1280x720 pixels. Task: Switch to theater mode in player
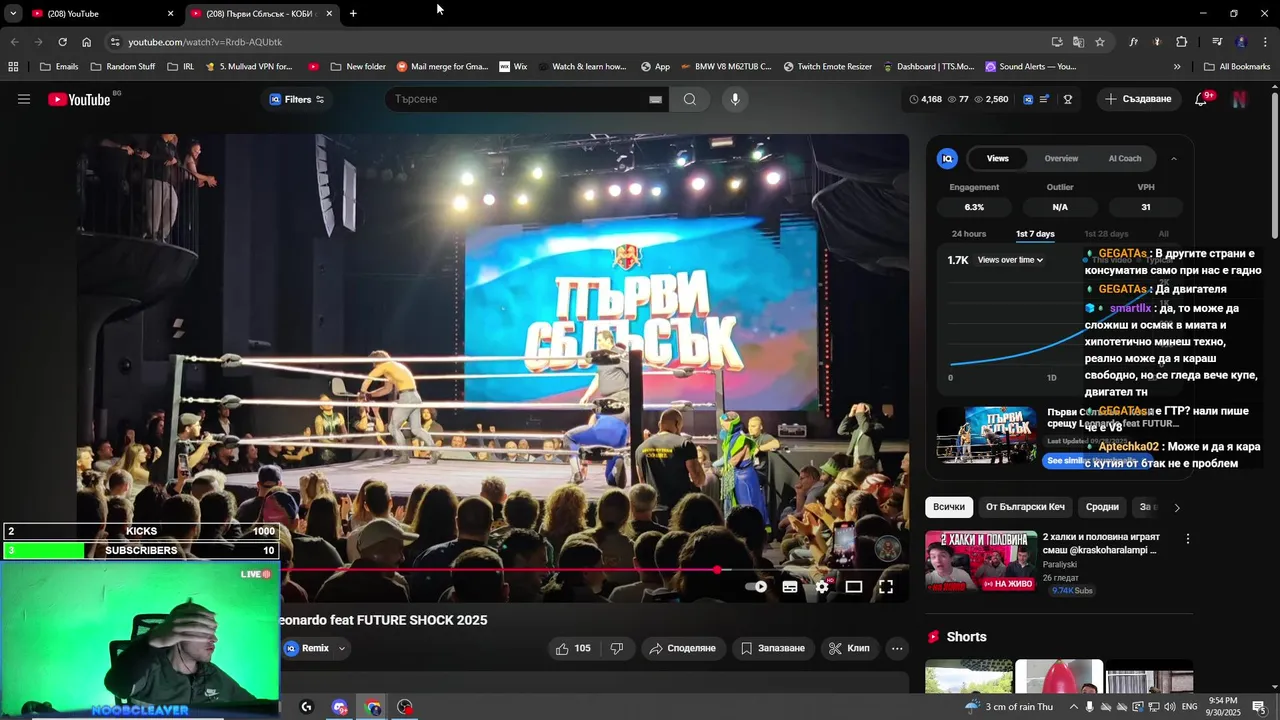coord(854,587)
